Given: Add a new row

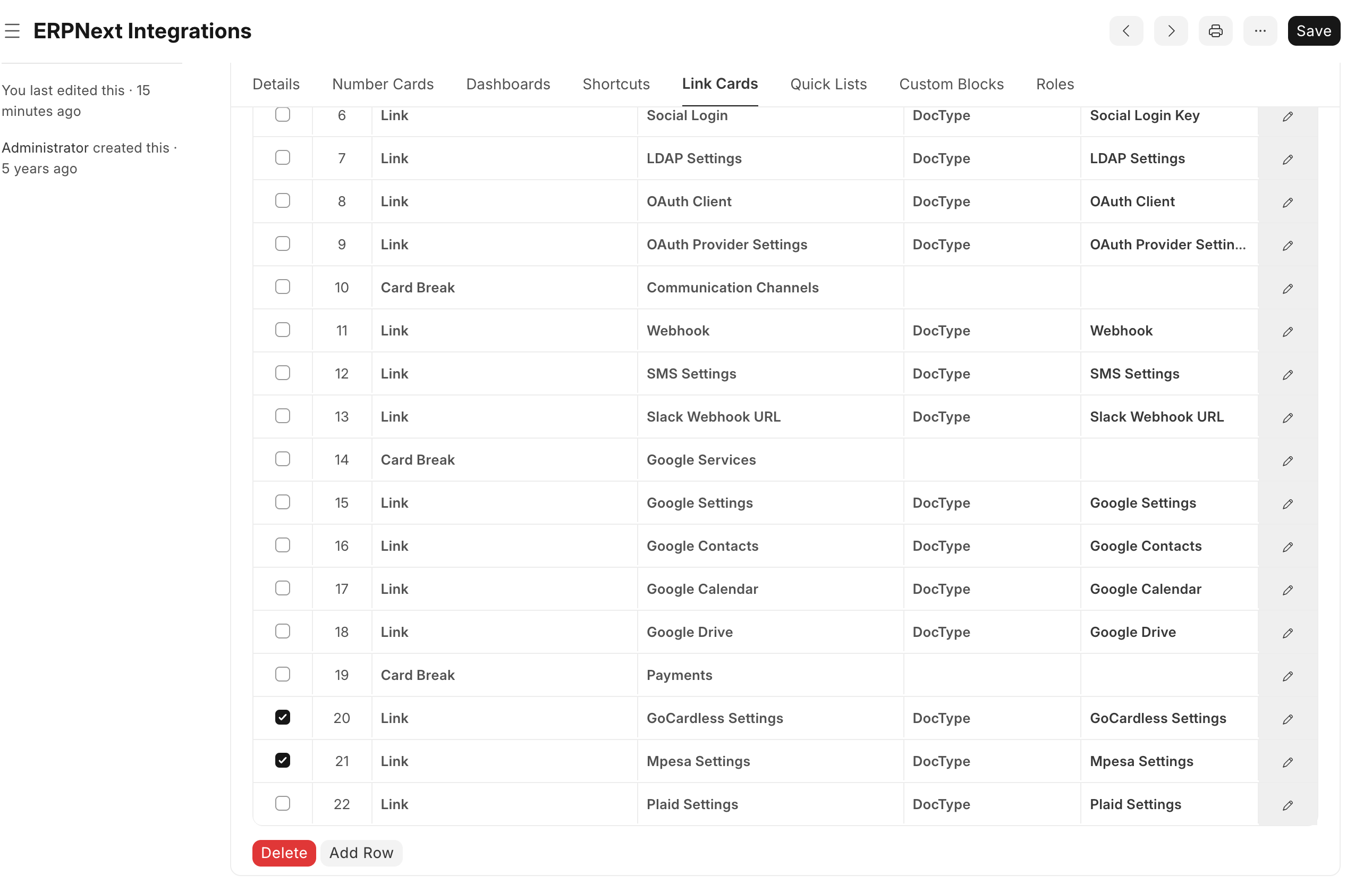Looking at the screenshot, I should [361, 853].
